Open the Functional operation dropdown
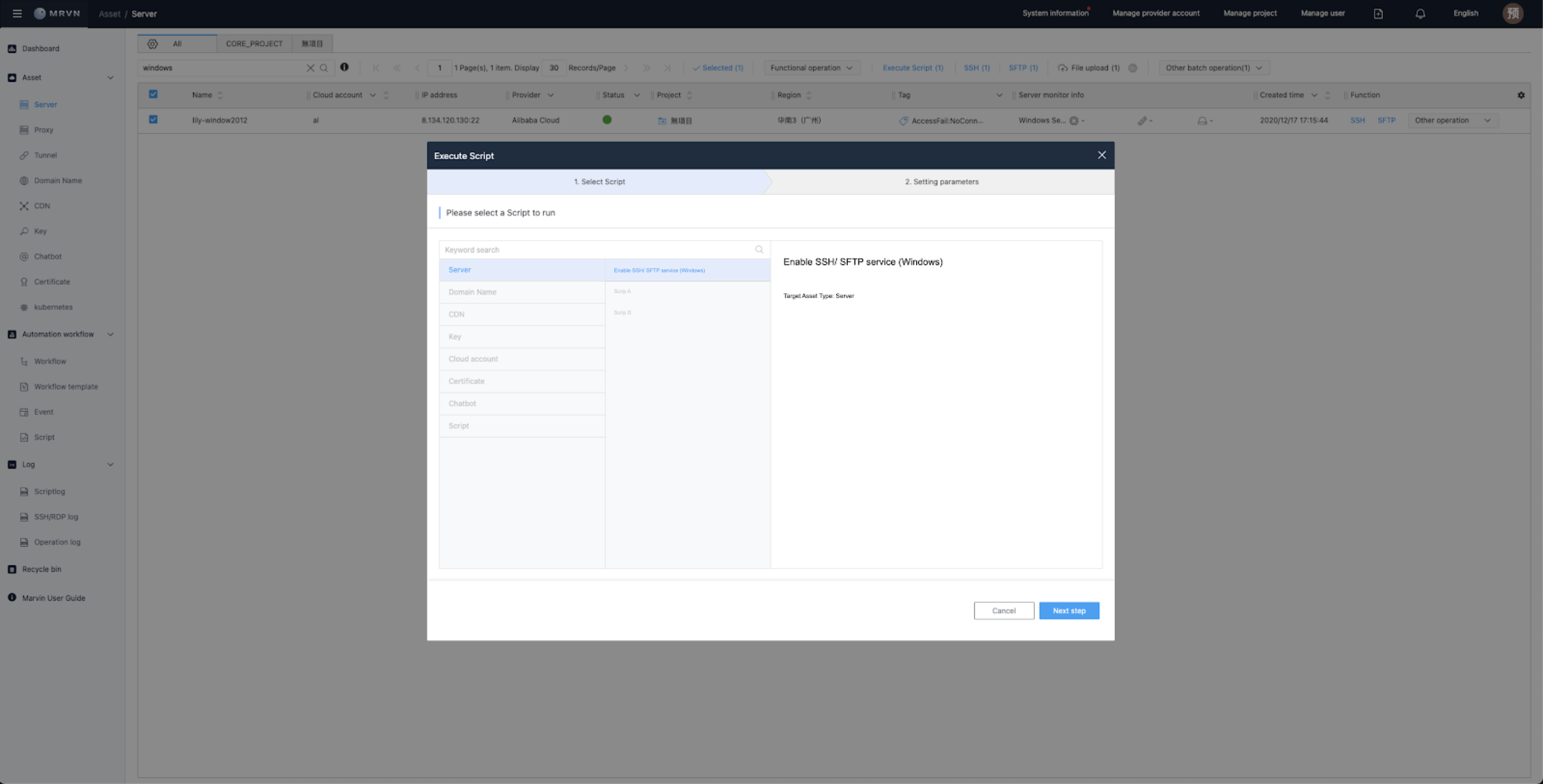 [x=811, y=68]
